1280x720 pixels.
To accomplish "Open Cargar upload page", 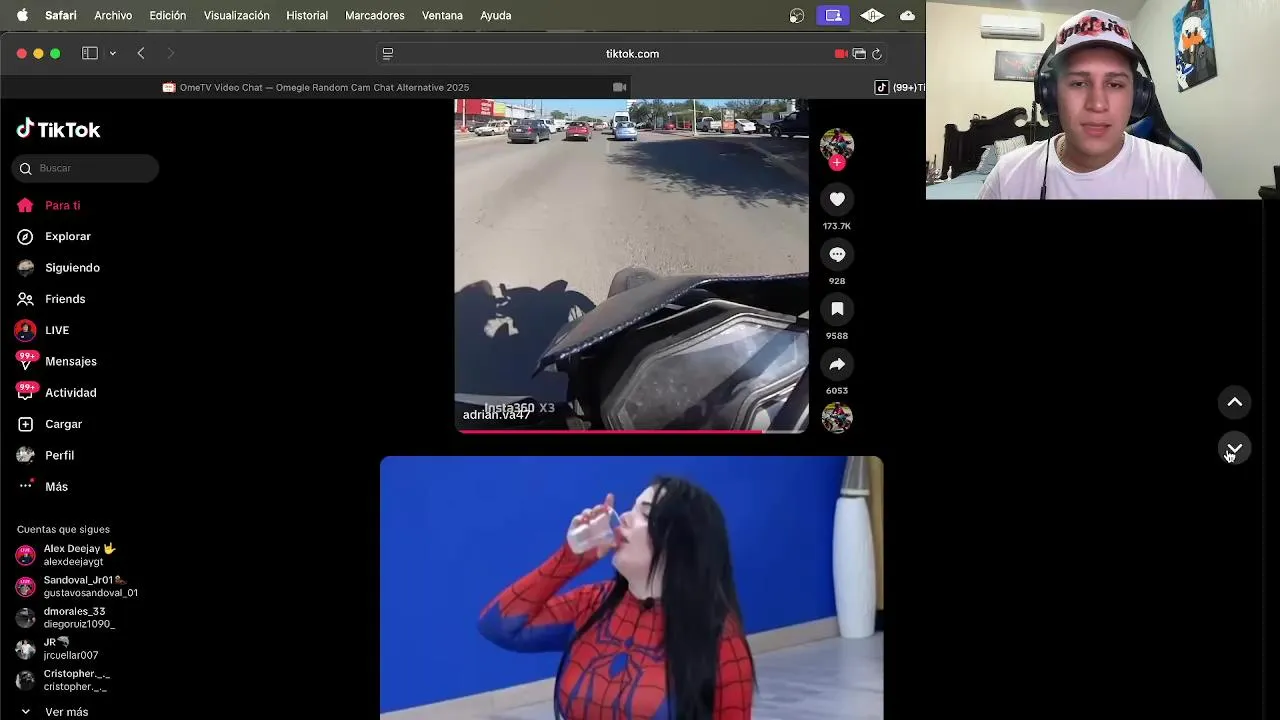I will point(49,424).
